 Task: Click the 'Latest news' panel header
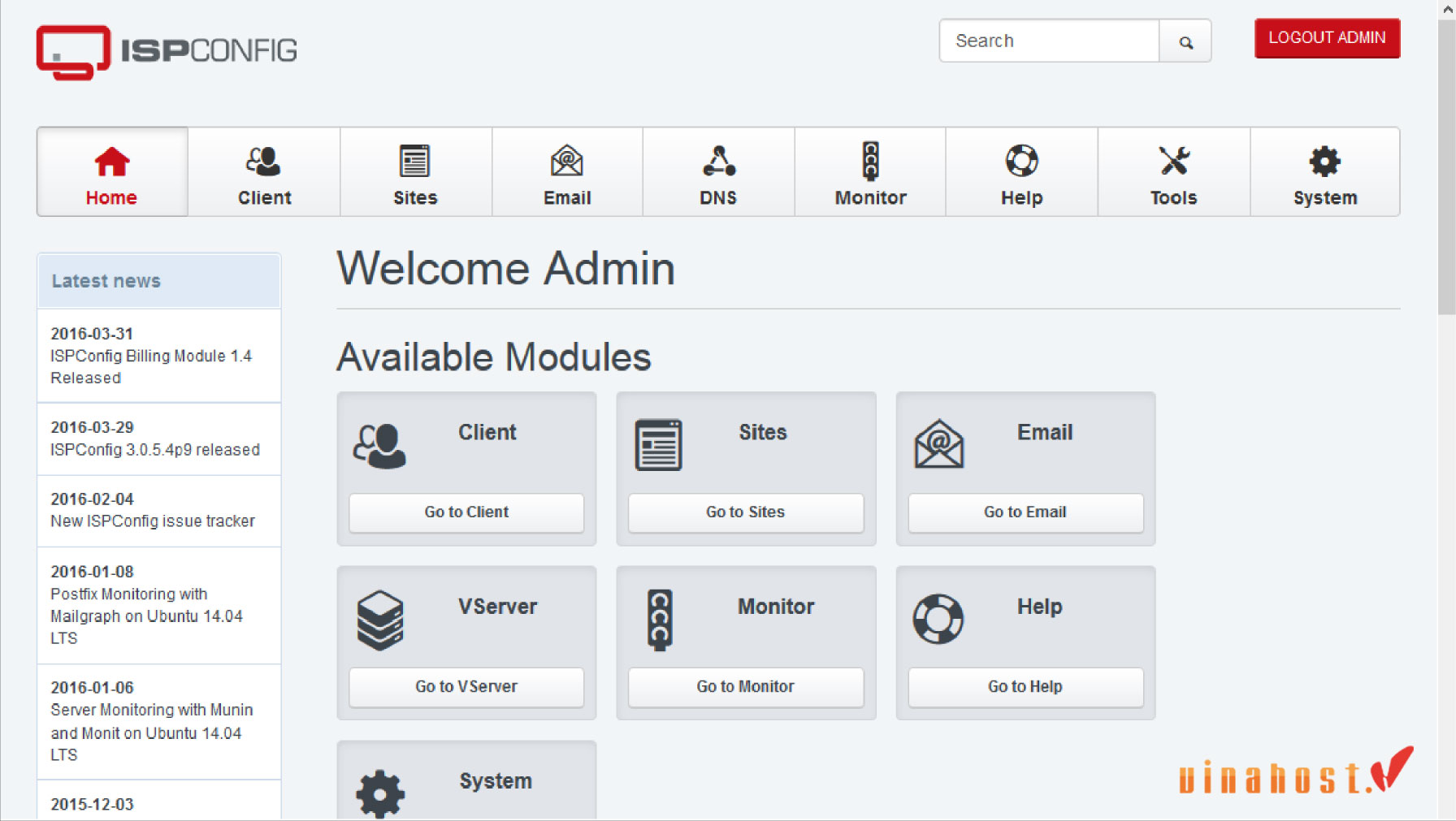point(159,281)
